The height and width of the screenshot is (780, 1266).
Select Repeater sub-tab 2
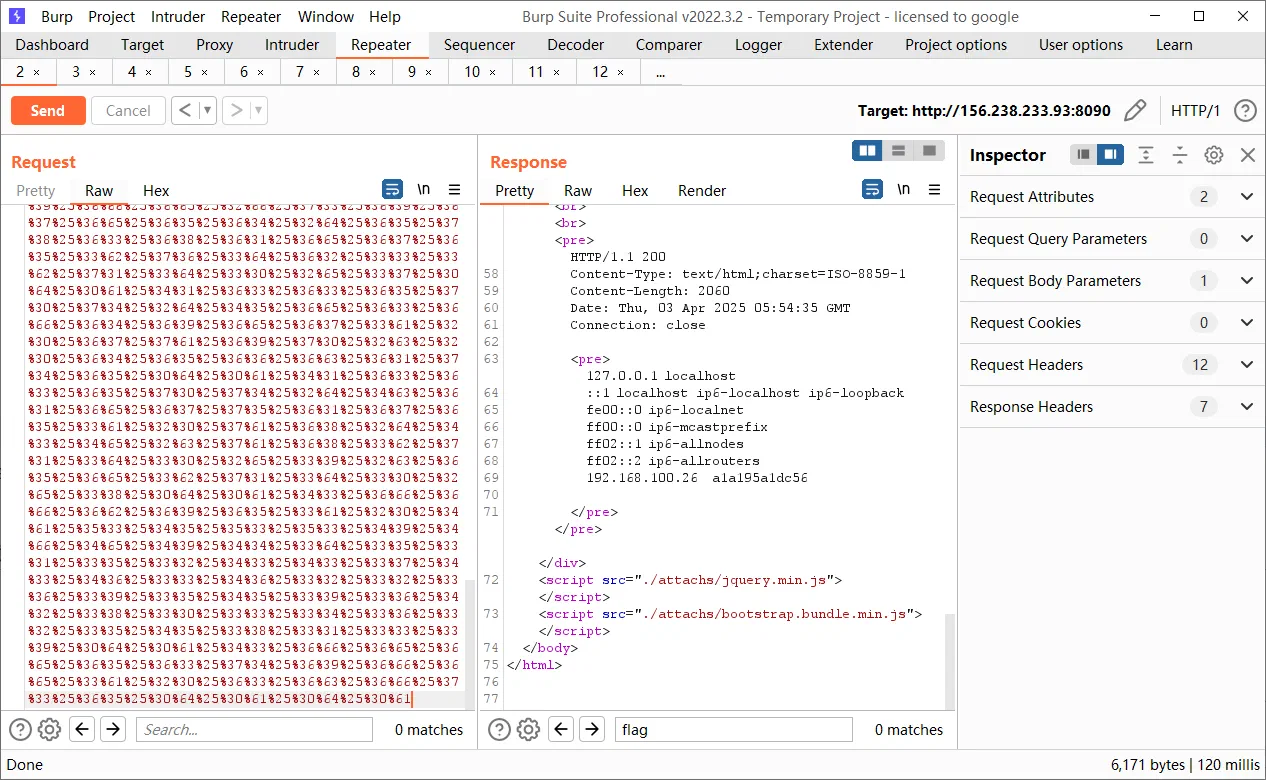click(20, 72)
